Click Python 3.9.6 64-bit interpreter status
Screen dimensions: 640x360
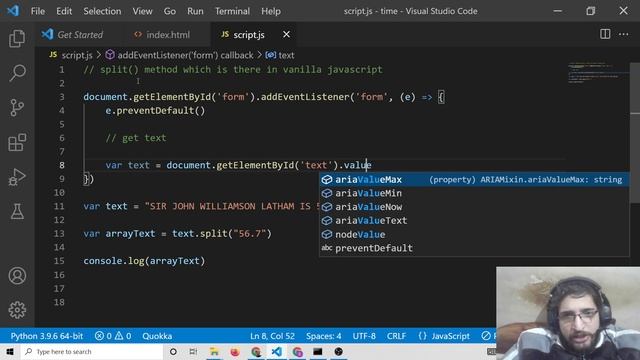(x=47, y=336)
